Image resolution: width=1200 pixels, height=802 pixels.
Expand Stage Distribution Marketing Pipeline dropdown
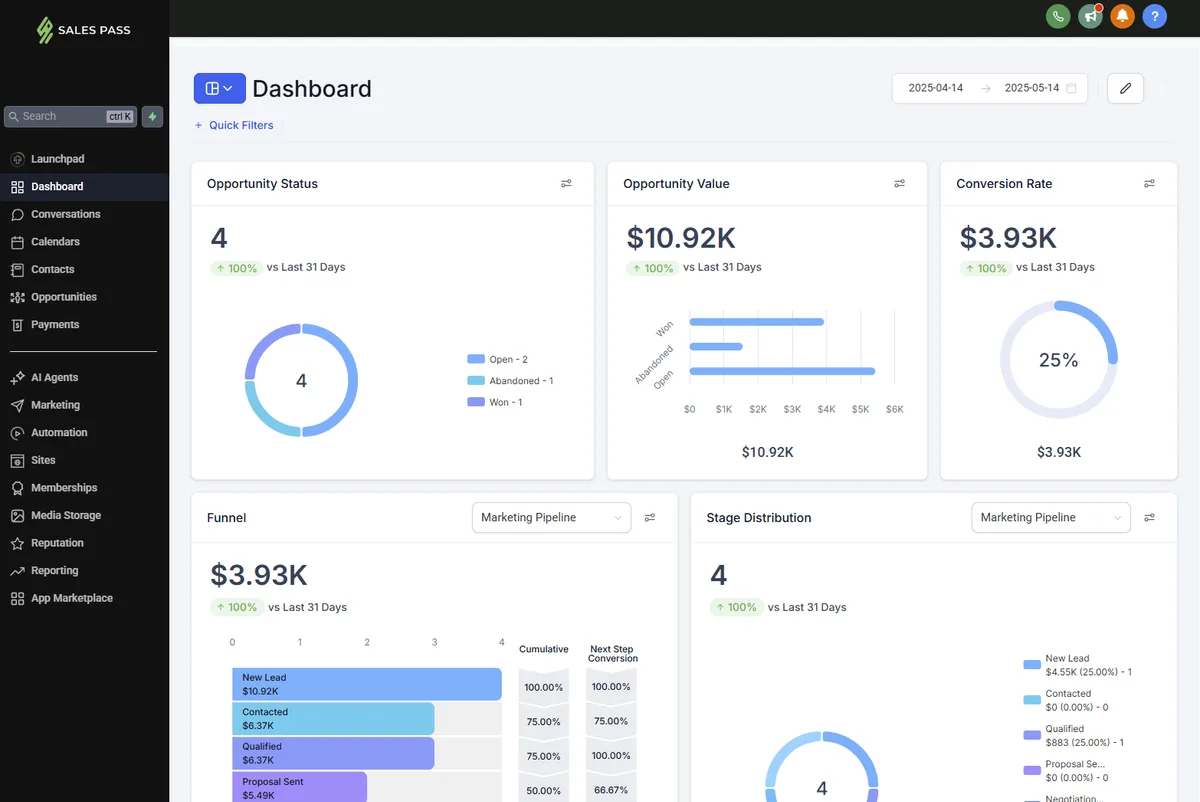[1051, 518]
